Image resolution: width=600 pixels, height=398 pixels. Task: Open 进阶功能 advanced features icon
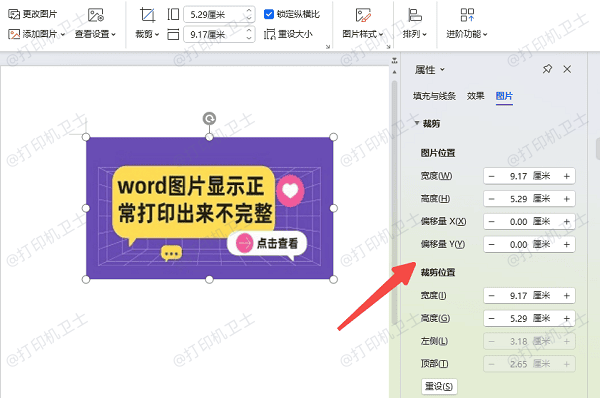pyautogui.click(x=467, y=15)
